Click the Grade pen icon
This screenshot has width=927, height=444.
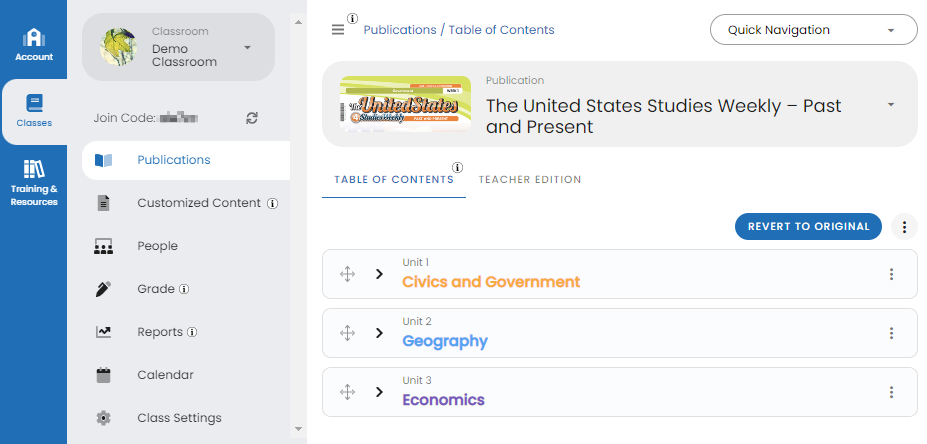(x=103, y=289)
